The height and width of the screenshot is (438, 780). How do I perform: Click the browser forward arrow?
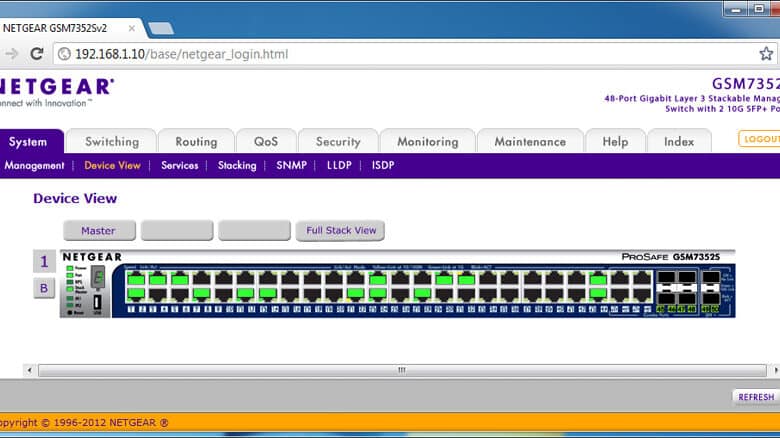11,54
